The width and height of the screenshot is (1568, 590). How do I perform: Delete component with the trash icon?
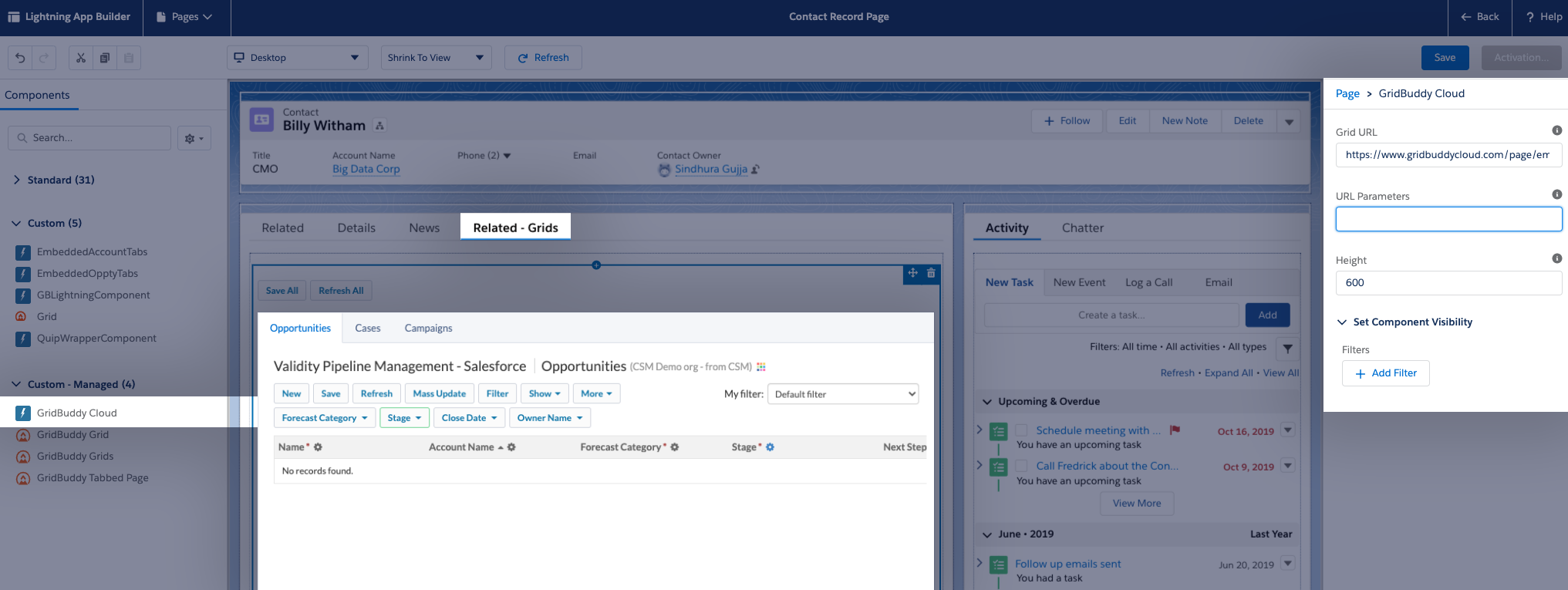click(x=931, y=273)
